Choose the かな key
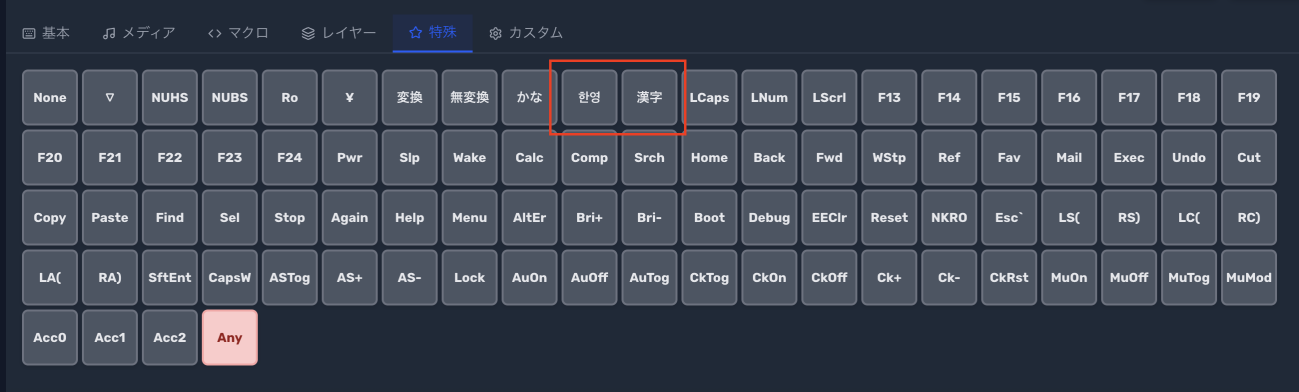This screenshot has height=392, width=1299. tap(530, 98)
